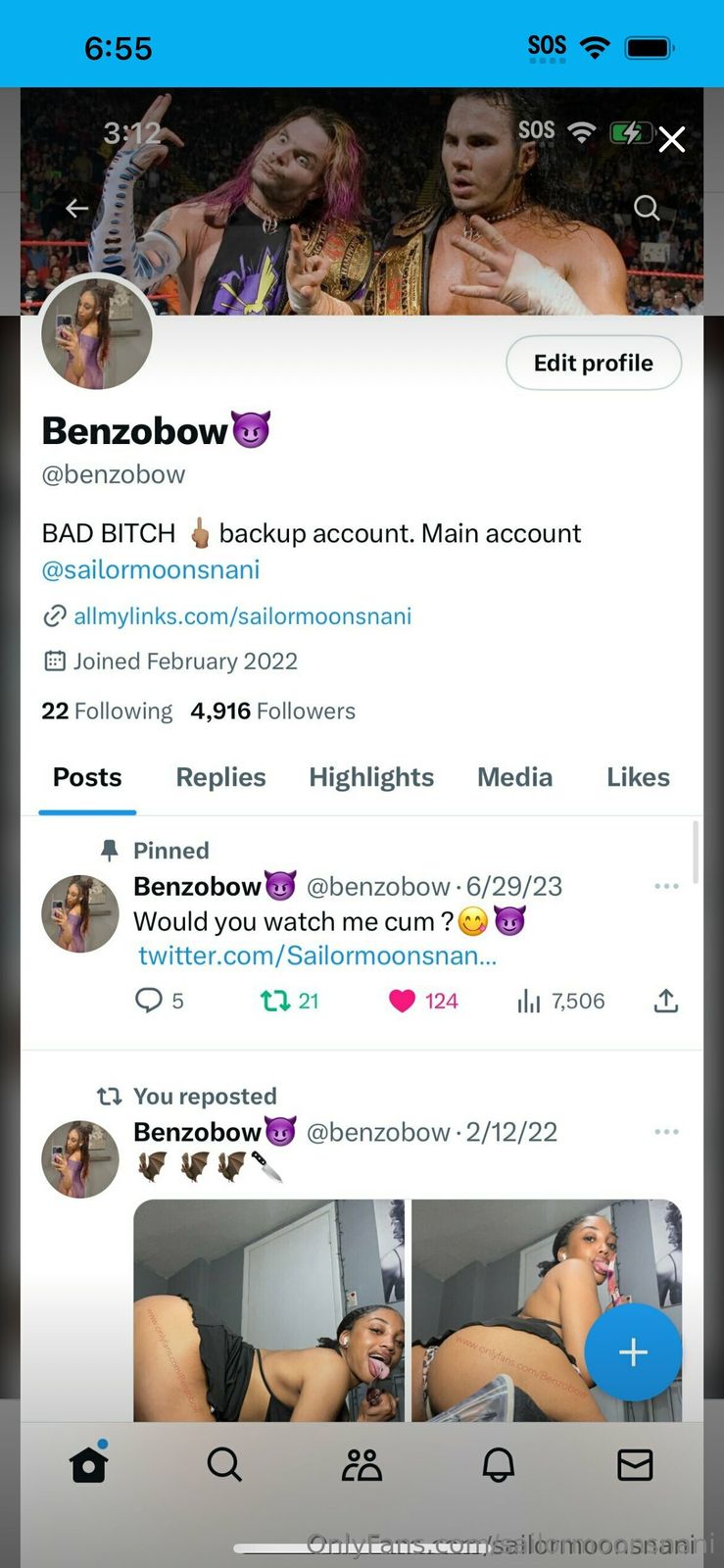The image size is (724, 1568).
Task: Open the pinned post's three-dot menu
Action: (666, 886)
